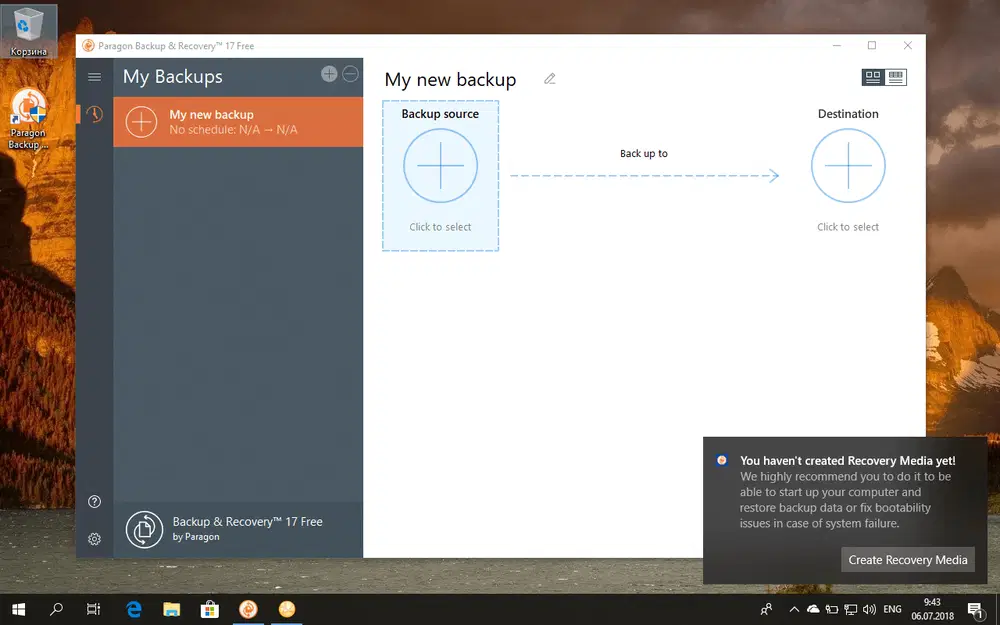Screen dimensions: 1000x625
Task: Open the People icon in system tray
Action: (767, 610)
